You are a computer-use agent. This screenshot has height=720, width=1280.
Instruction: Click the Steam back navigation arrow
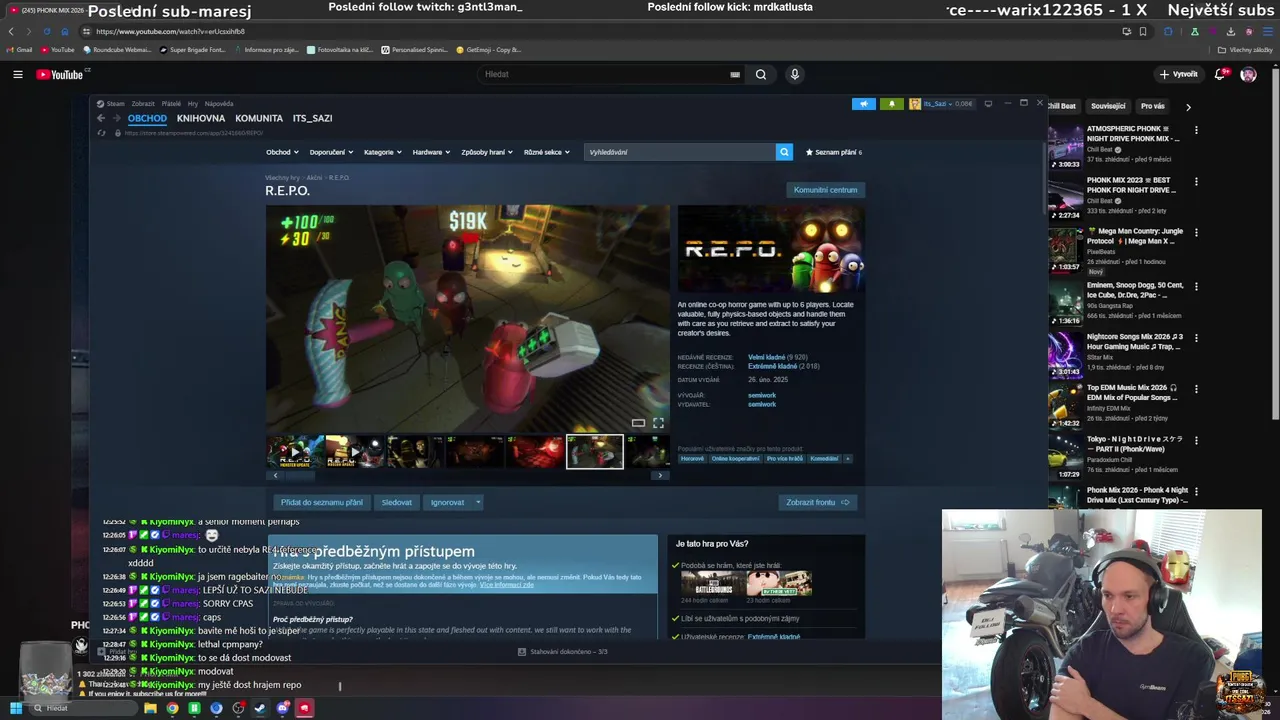click(101, 118)
